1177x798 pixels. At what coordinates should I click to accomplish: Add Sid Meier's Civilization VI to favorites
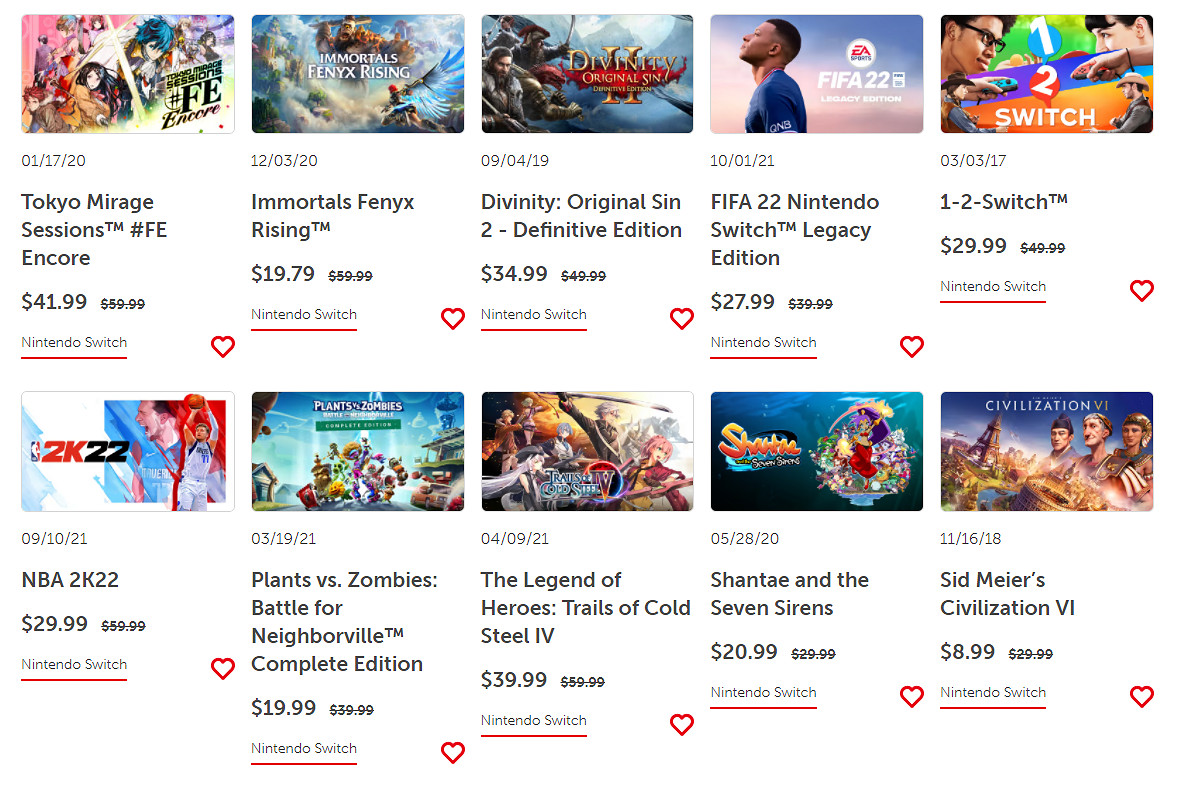tap(1142, 697)
